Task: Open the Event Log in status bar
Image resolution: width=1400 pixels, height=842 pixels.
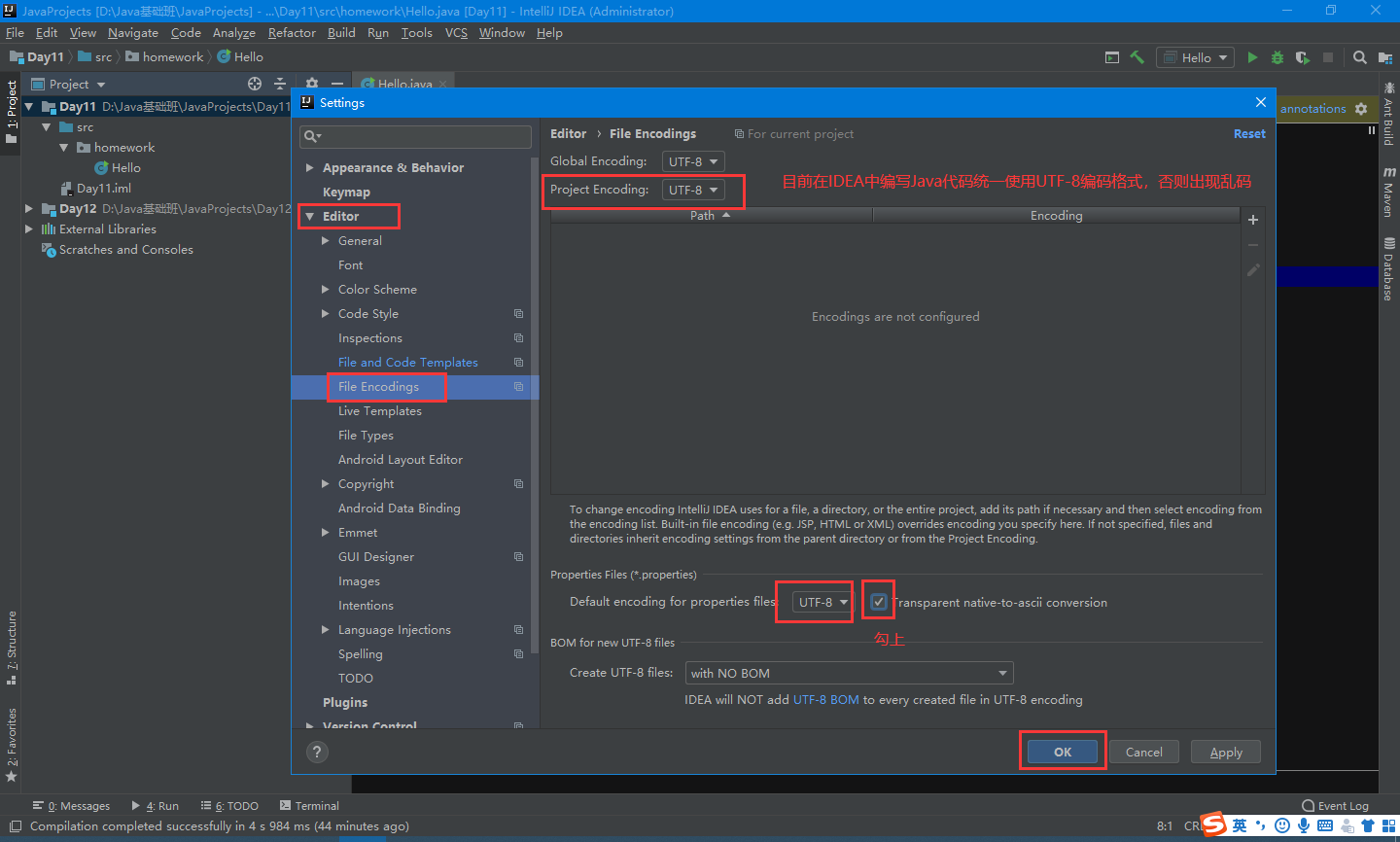Action: pyautogui.click(x=1335, y=805)
